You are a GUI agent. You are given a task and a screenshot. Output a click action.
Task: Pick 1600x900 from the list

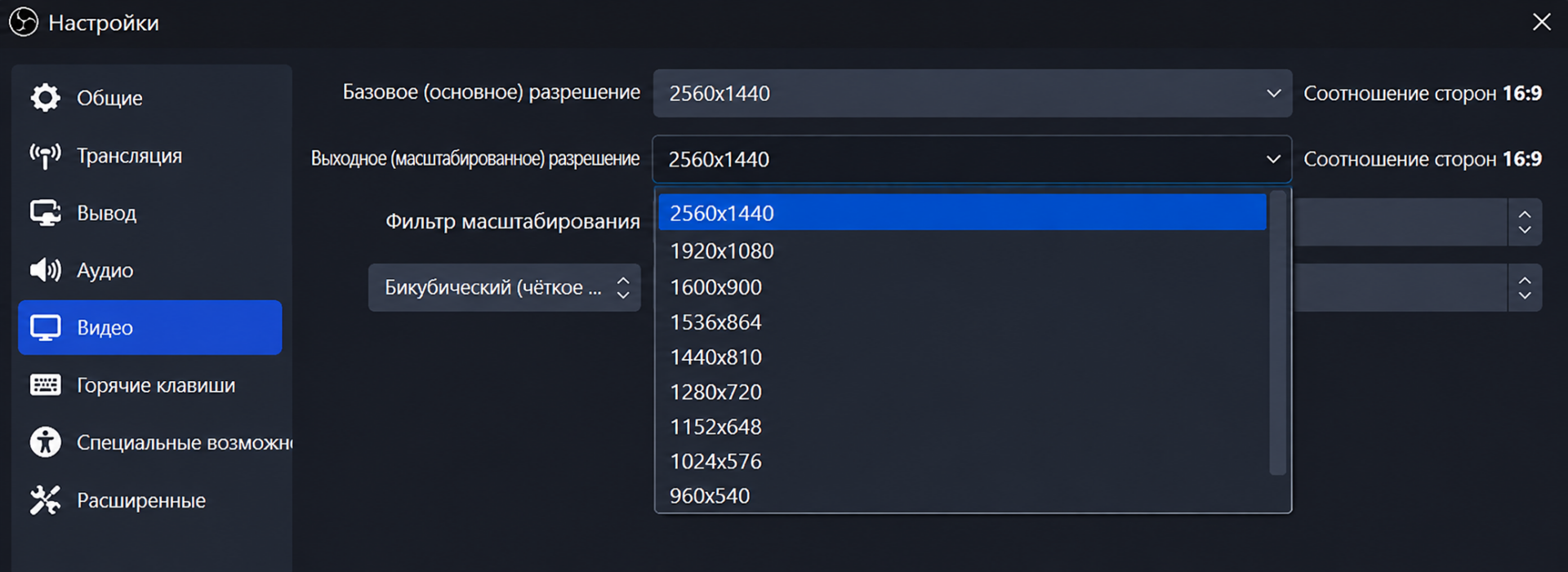[x=962, y=286]
